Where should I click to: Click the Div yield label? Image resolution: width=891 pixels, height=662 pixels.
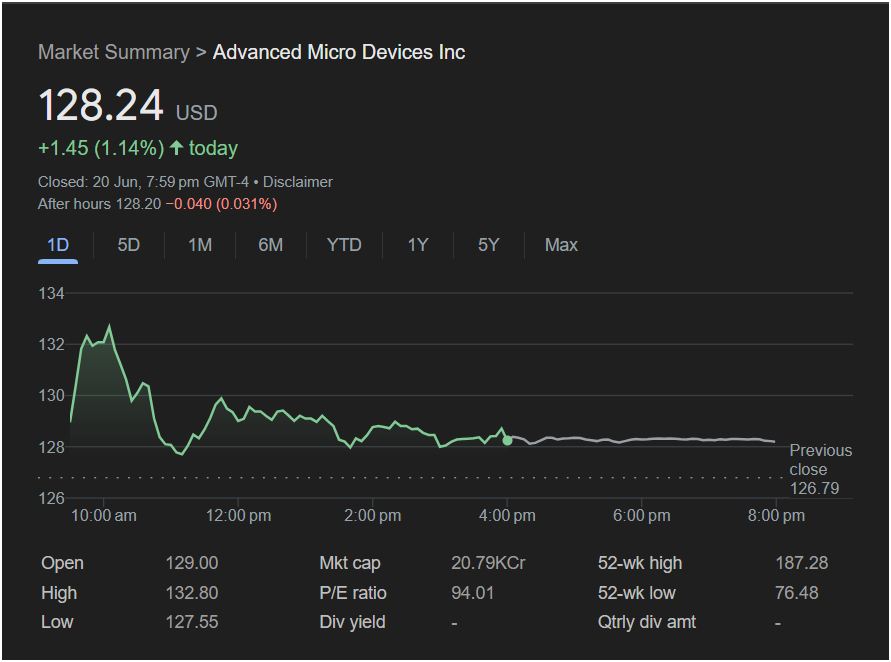[352, 622]
